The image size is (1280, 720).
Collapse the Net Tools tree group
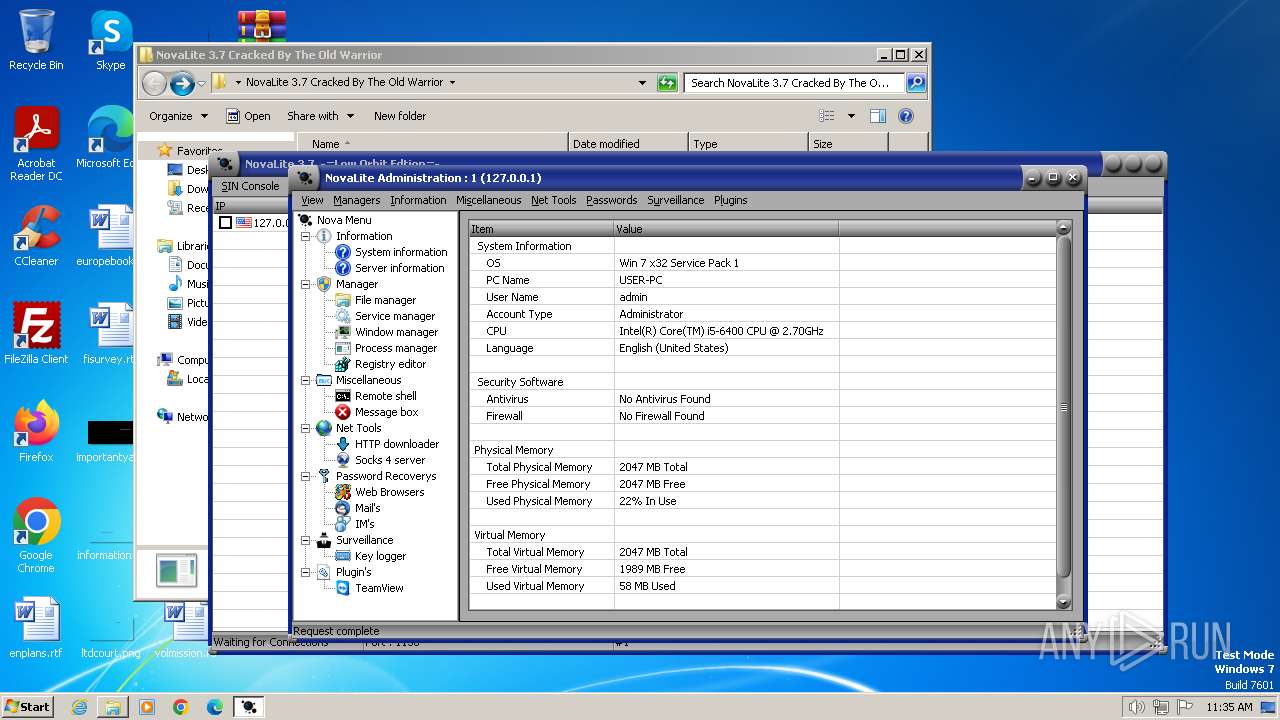[x=306, y=428]
